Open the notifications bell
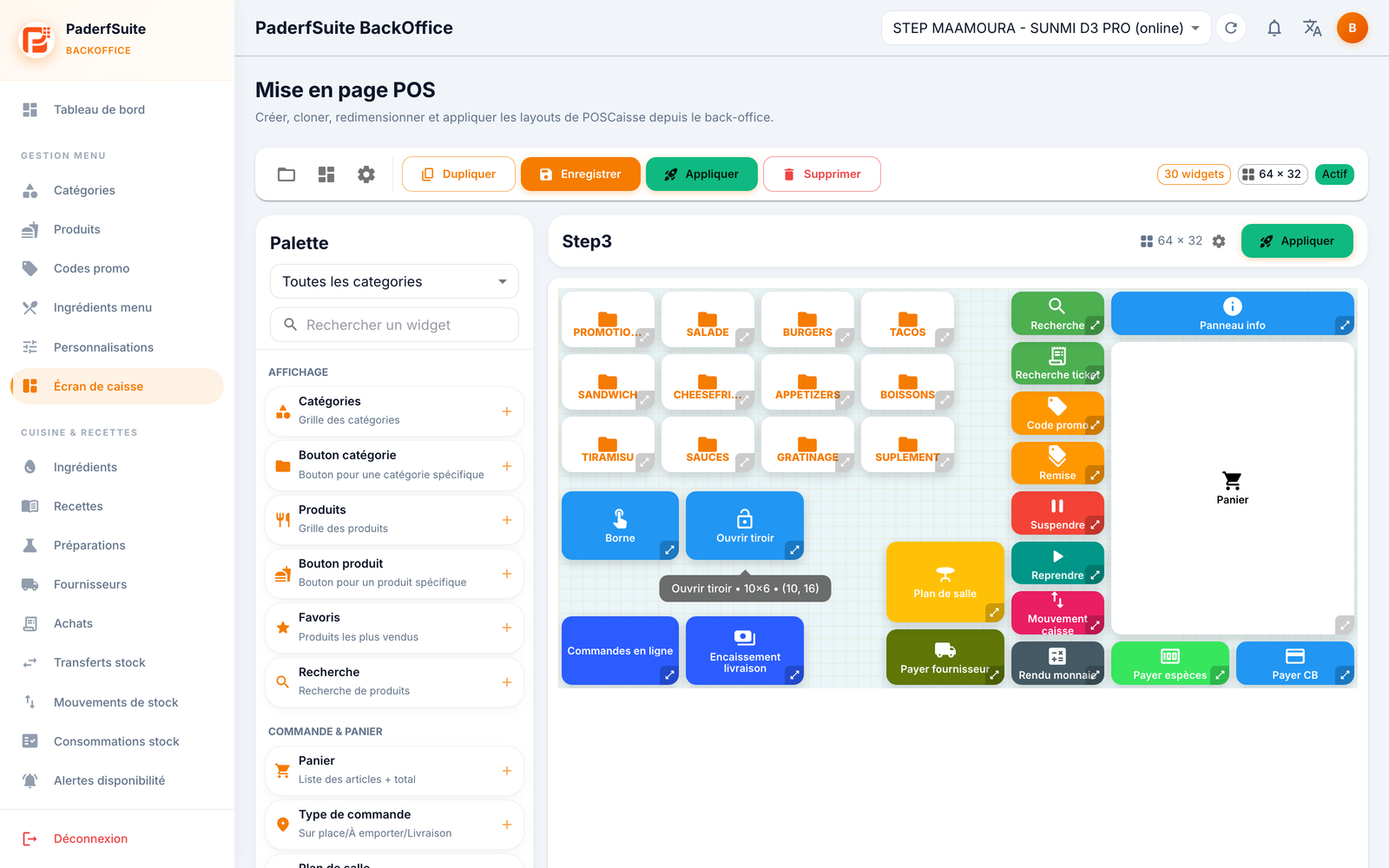 tap(1274, 28)
